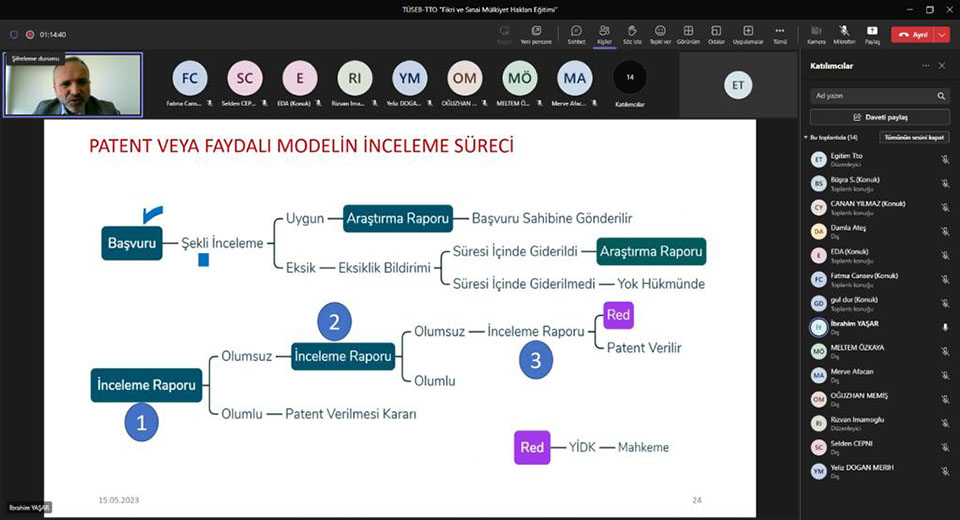
Task: Open Uygulamalar apps in toolbar
Action: [x=748, y=34]
